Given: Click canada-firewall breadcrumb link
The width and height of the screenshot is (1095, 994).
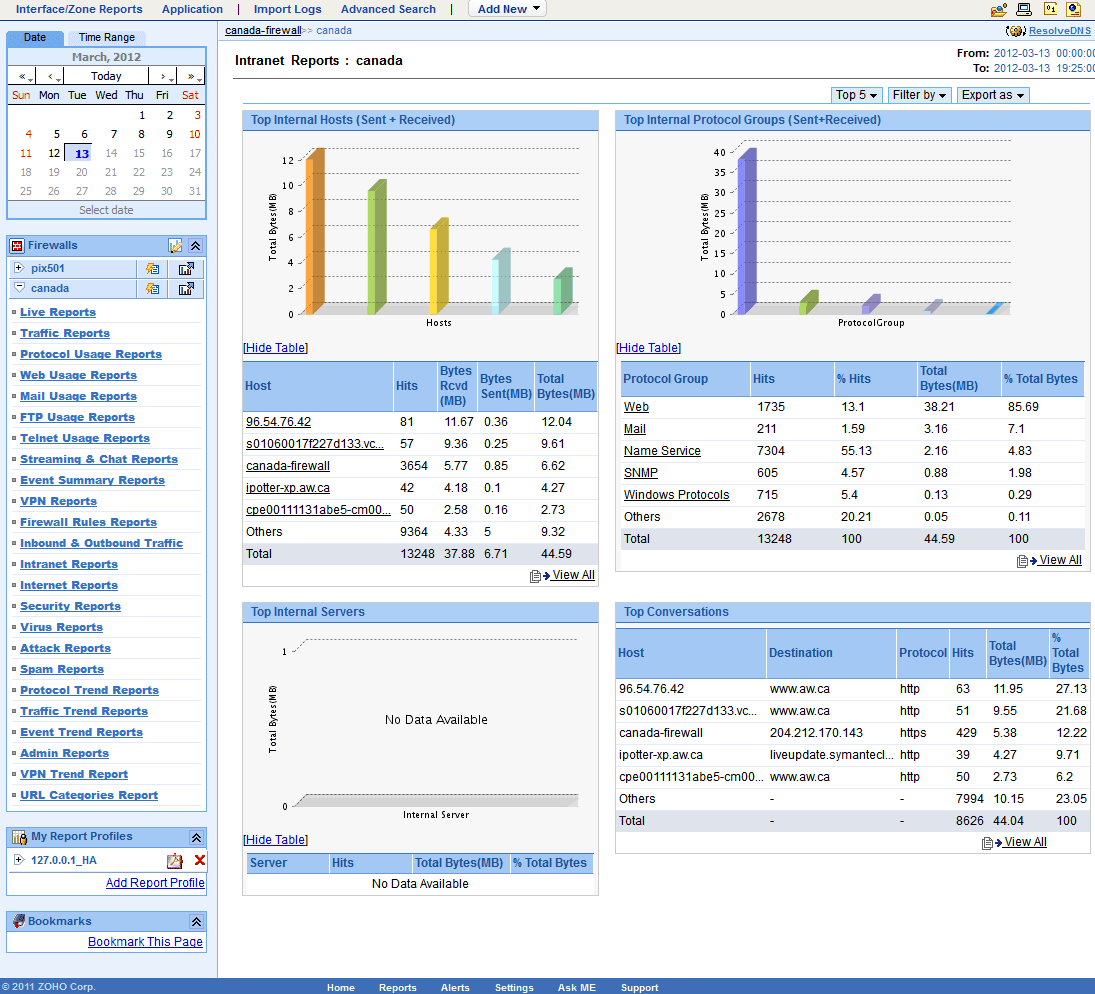Looking at the screenshot, I should click(x=263, y=31).
